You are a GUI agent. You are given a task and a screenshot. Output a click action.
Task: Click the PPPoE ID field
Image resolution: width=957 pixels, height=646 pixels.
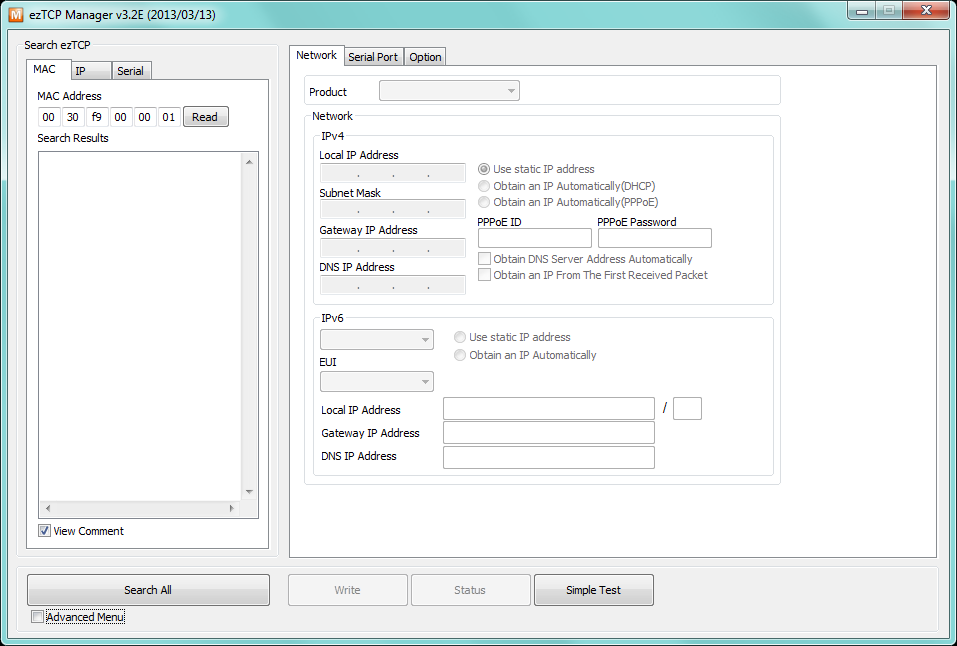[x=535, y=238]
